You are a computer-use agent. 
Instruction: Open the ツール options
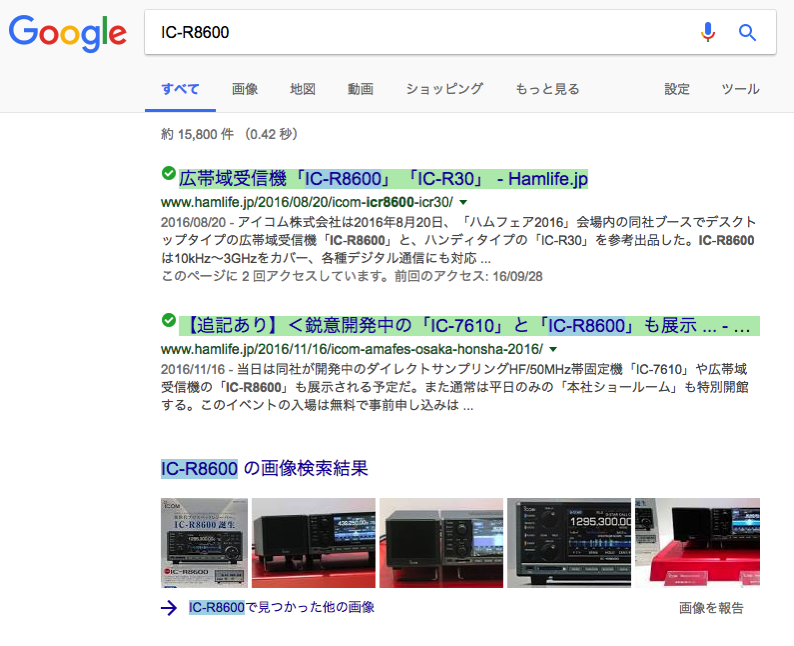point(740,89)
